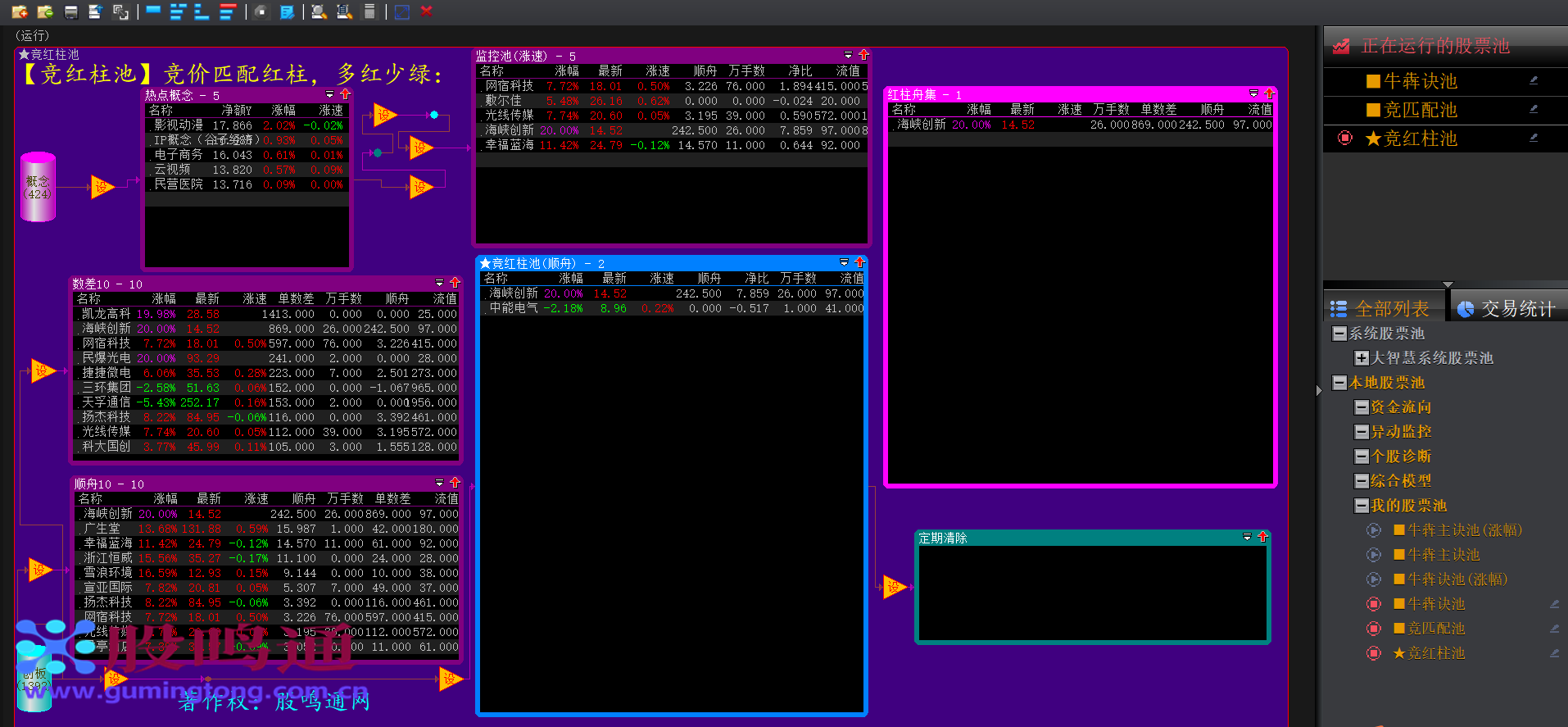Collapse the 我的股票池 tree node
Viewport: 1568px width, 727px height.
[1362, 506]
